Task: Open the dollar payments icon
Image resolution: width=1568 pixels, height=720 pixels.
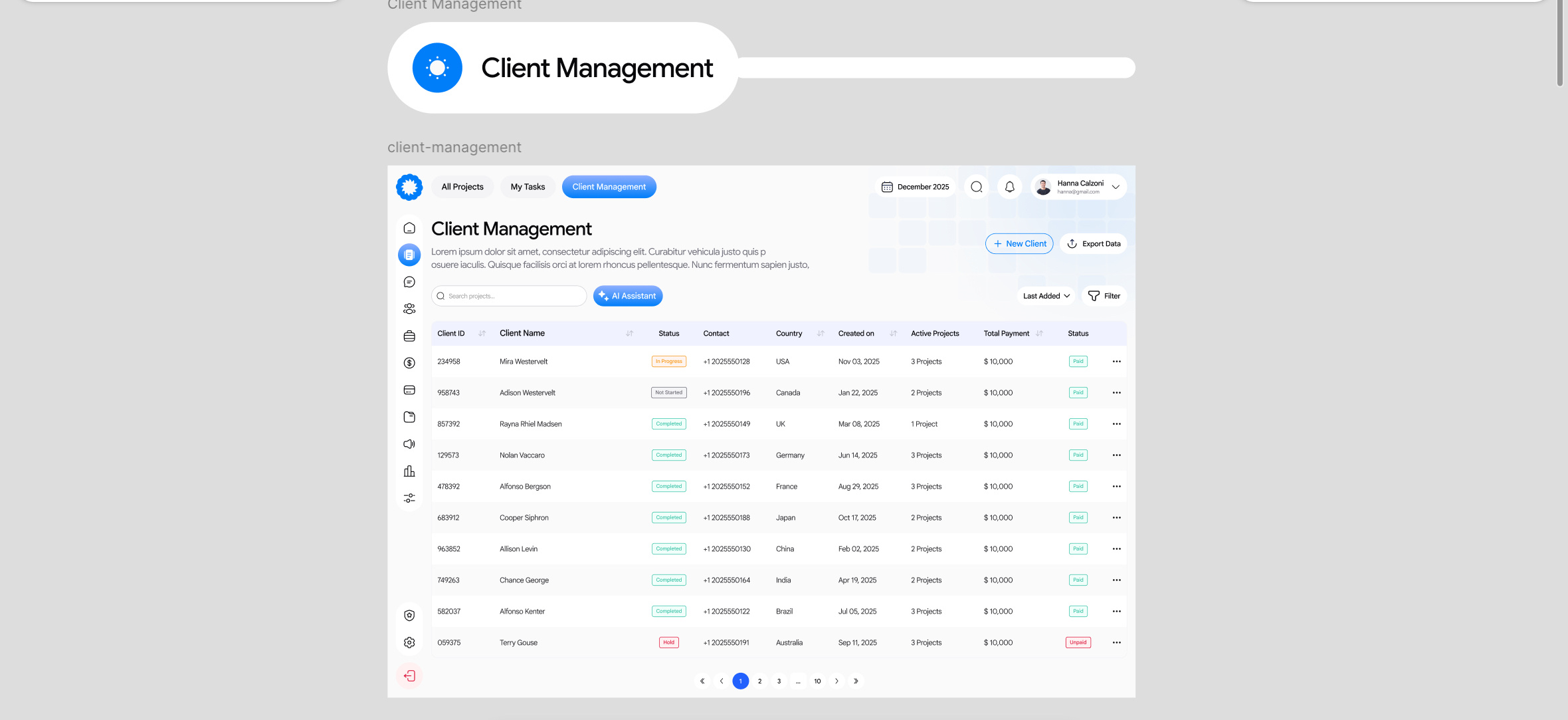Action: click(x=409, y=363)
